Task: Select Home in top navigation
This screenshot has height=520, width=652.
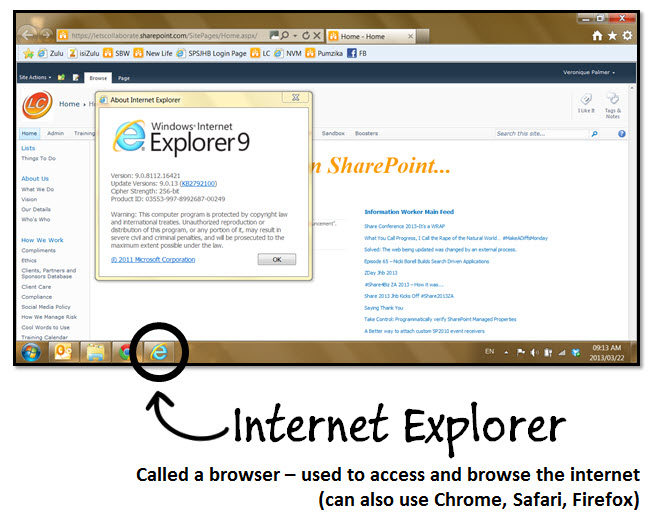Action: pyautogui.click(x=29, y=133)
